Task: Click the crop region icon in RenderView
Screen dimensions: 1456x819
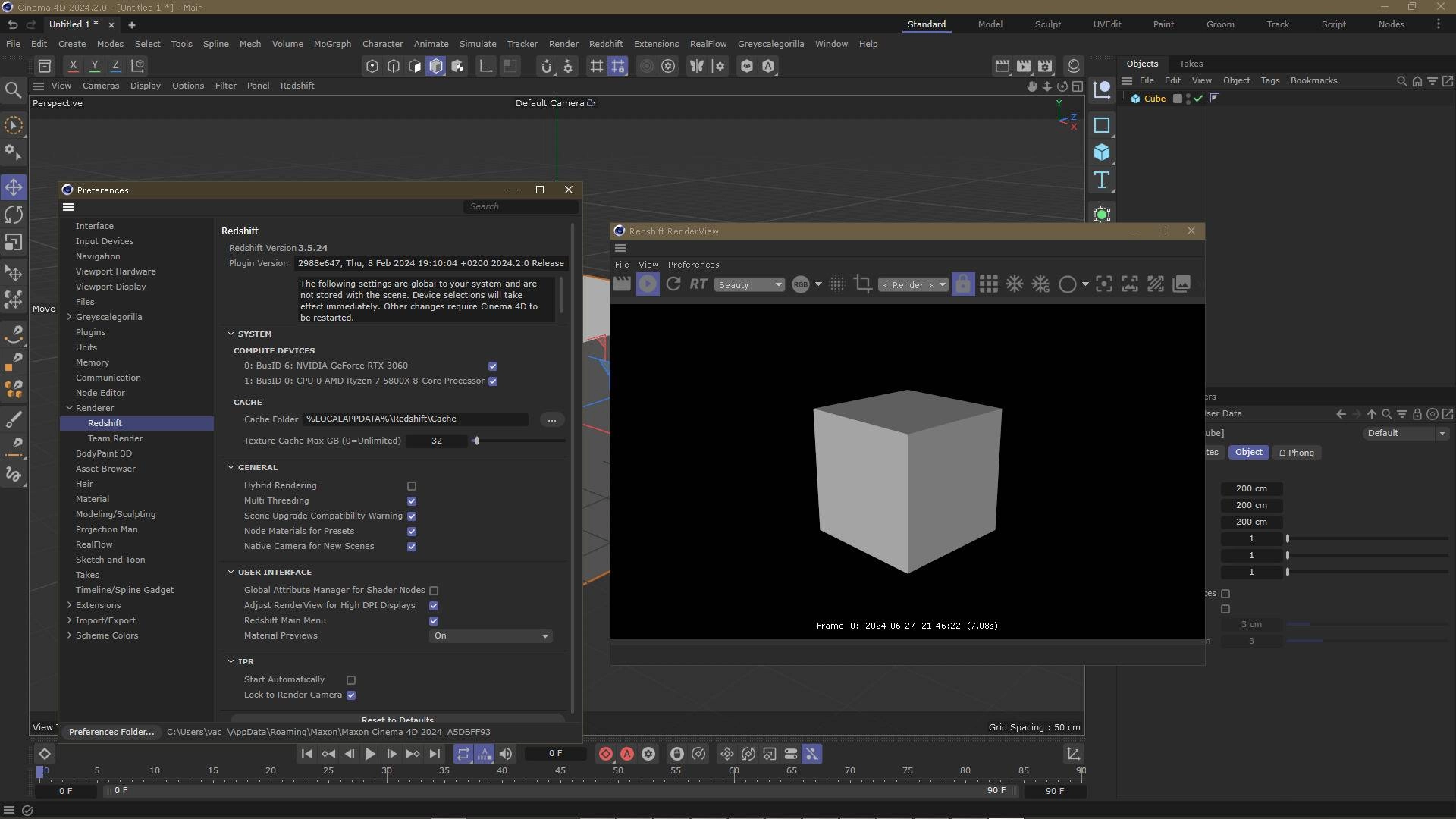Action: [x=862, y=284]
